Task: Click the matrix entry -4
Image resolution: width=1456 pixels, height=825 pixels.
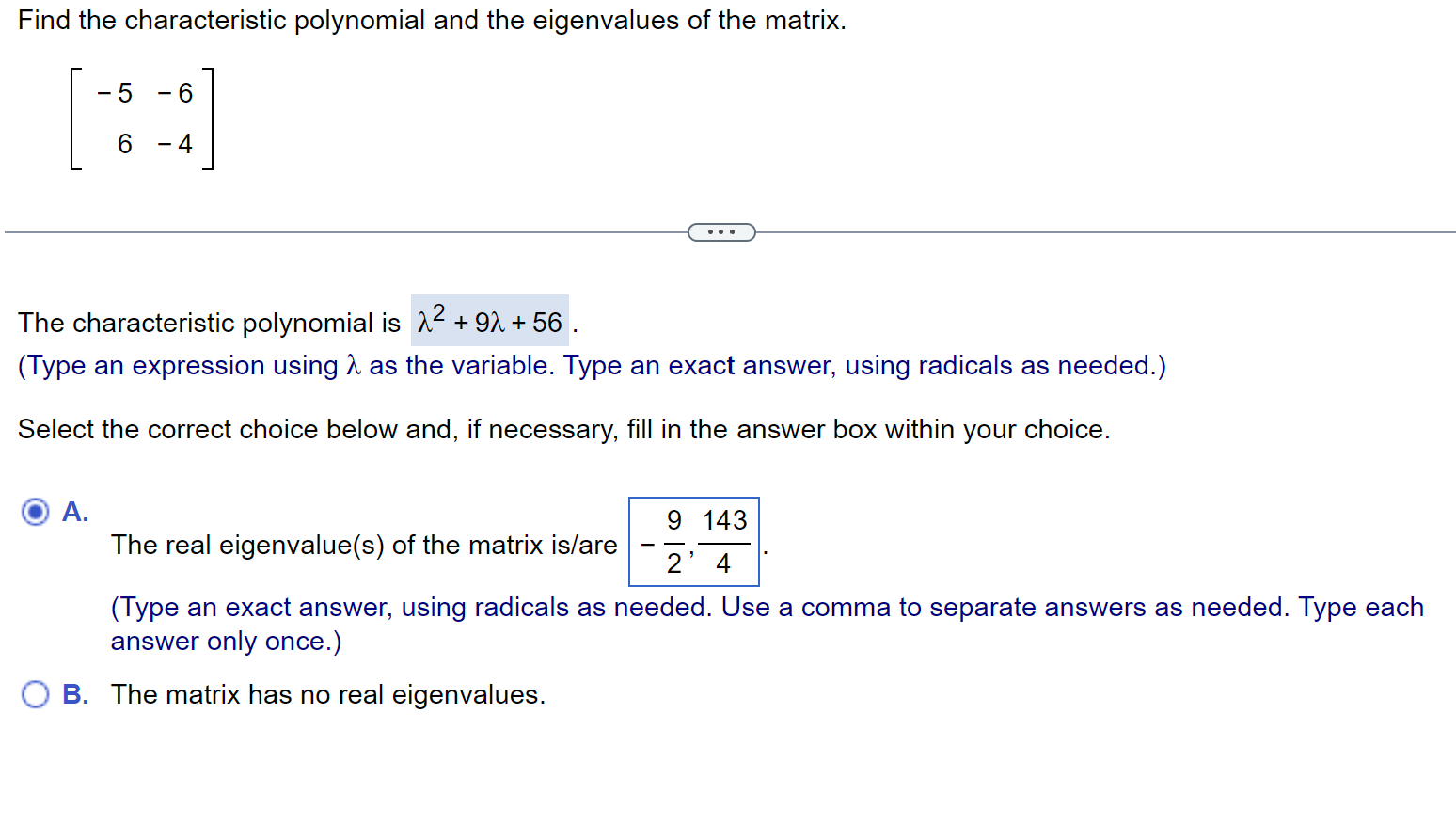Action: point(177,144)
